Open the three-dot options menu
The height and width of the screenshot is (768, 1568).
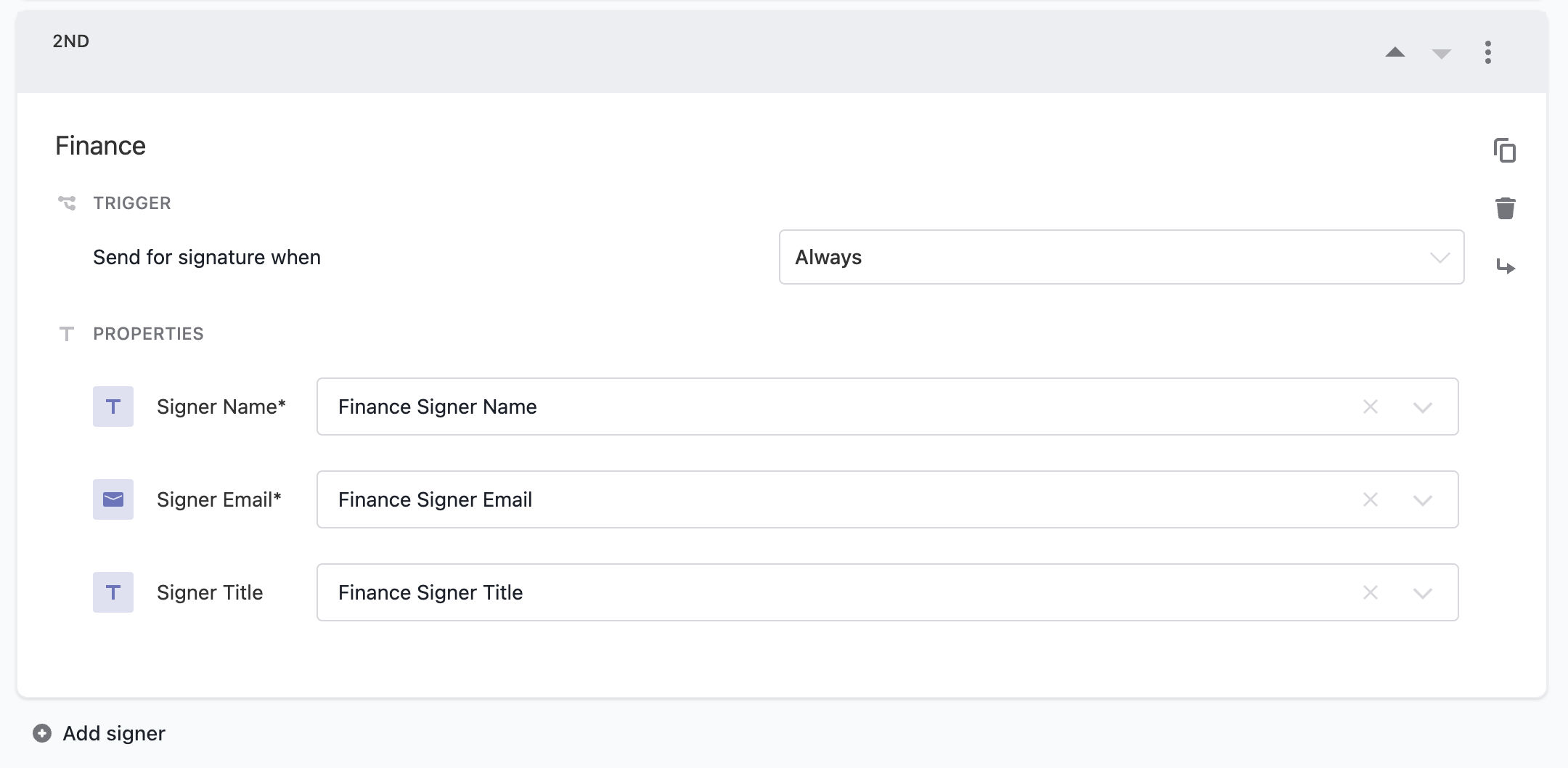pyautogui.click(x=1488, y=52)
